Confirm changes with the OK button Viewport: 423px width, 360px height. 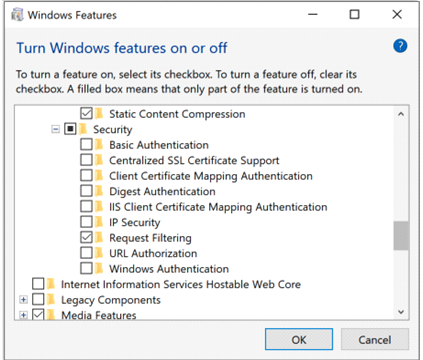click(x=299, y=339)
